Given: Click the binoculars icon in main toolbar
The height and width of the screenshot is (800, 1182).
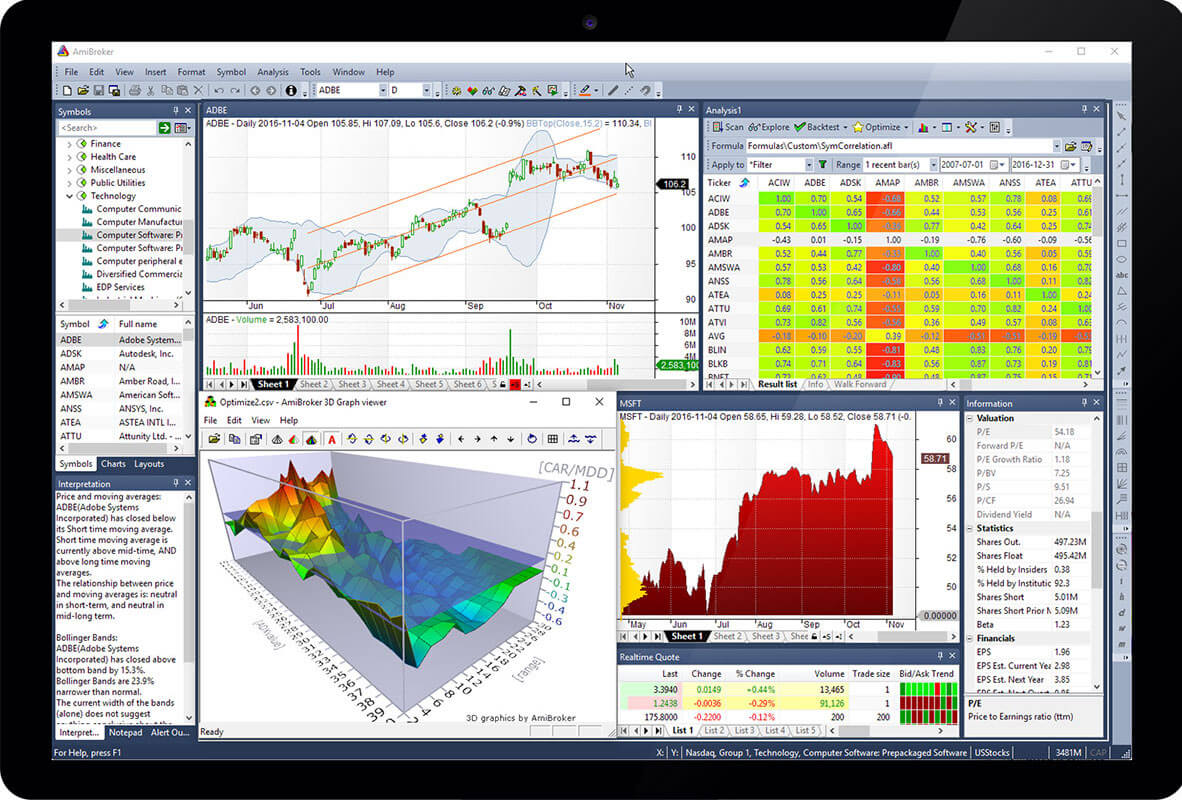Looking at the screenshot, I should pyautogui.click(x=488, y=90).
